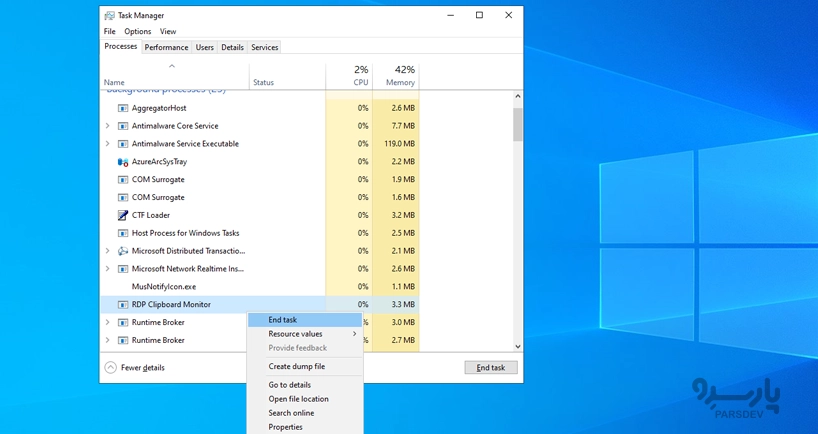Expand Antimalware Service Executable group
Viewport: 818px width, 434px height.
(x=107, y=143)
